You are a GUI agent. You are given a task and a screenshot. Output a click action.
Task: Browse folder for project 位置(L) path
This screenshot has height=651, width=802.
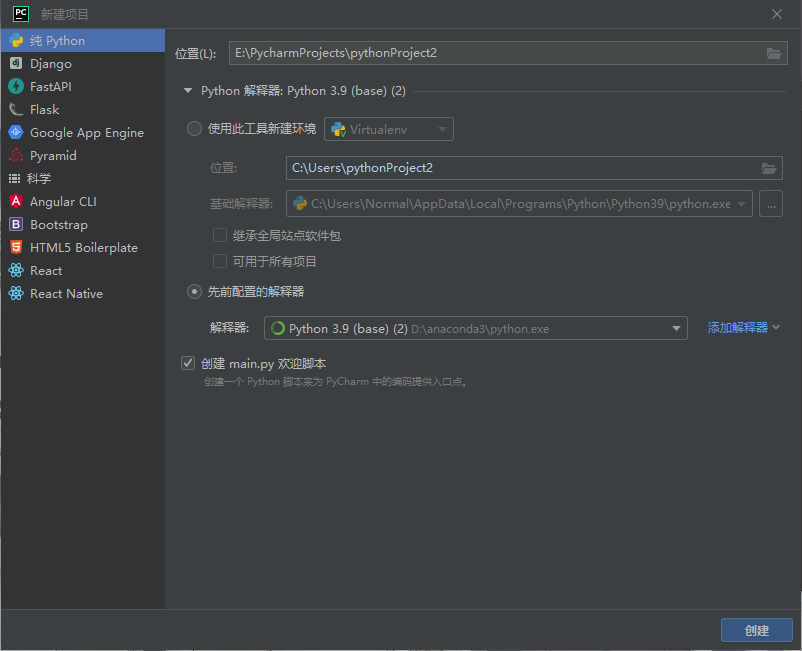pyautogui.click(x=773, y=53)
